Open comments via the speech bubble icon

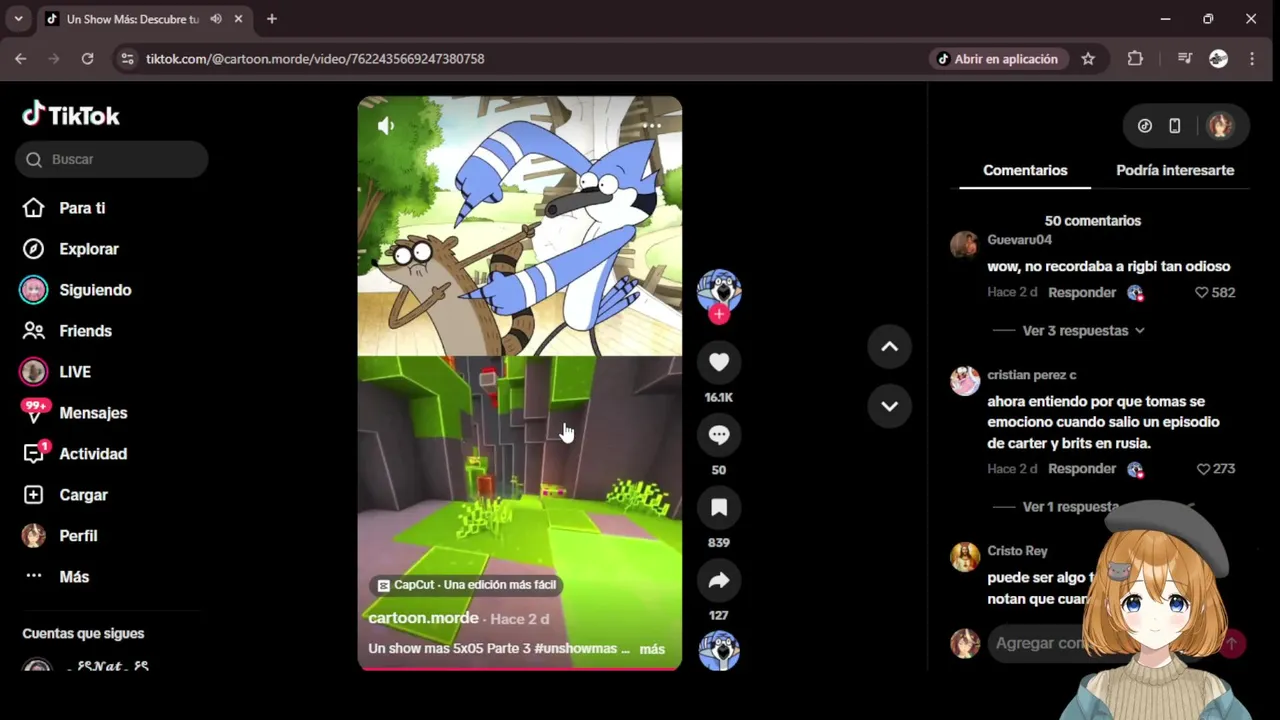pos(719,434)
